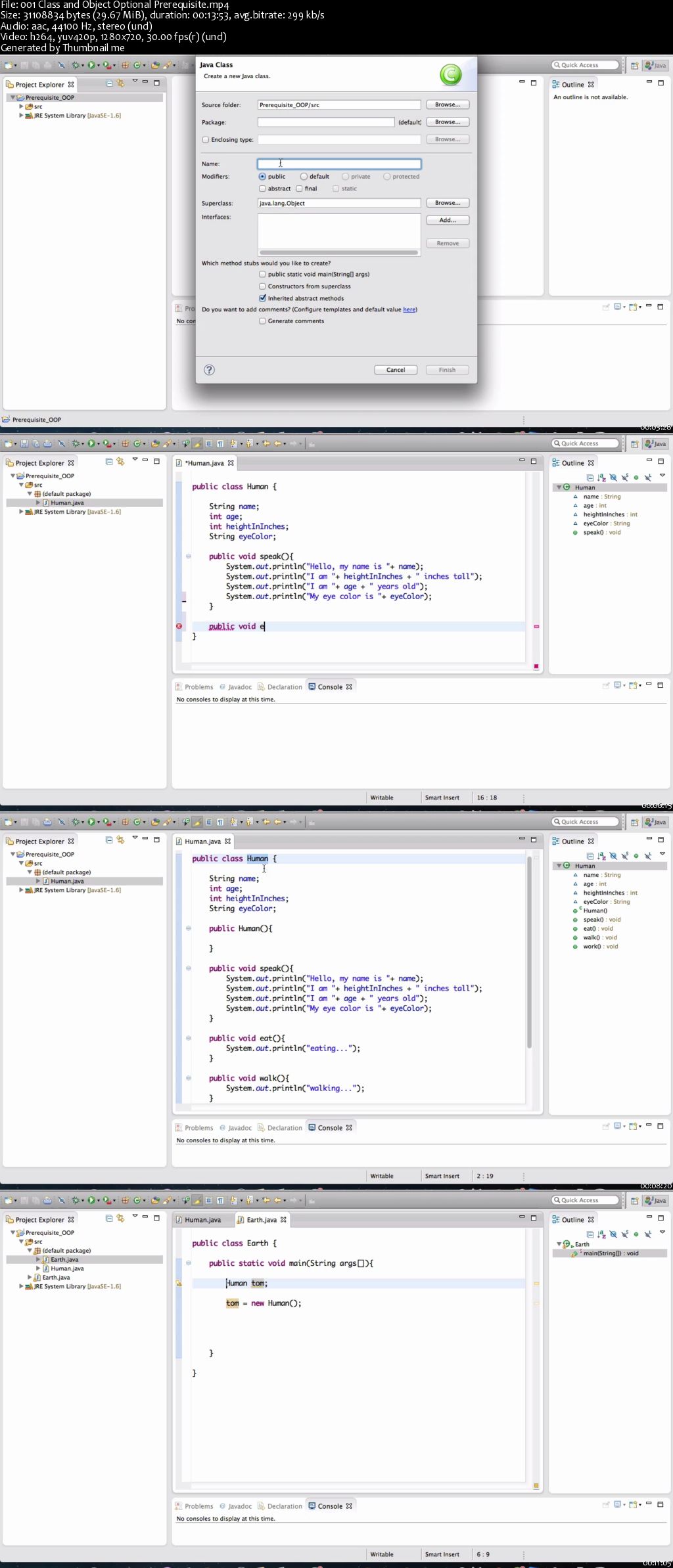Image resolution: width=673 pixels, height=1568 pixels.
Task: Click New Java Package icon in *Human.java frame toolbar
Action: [125, 443]
